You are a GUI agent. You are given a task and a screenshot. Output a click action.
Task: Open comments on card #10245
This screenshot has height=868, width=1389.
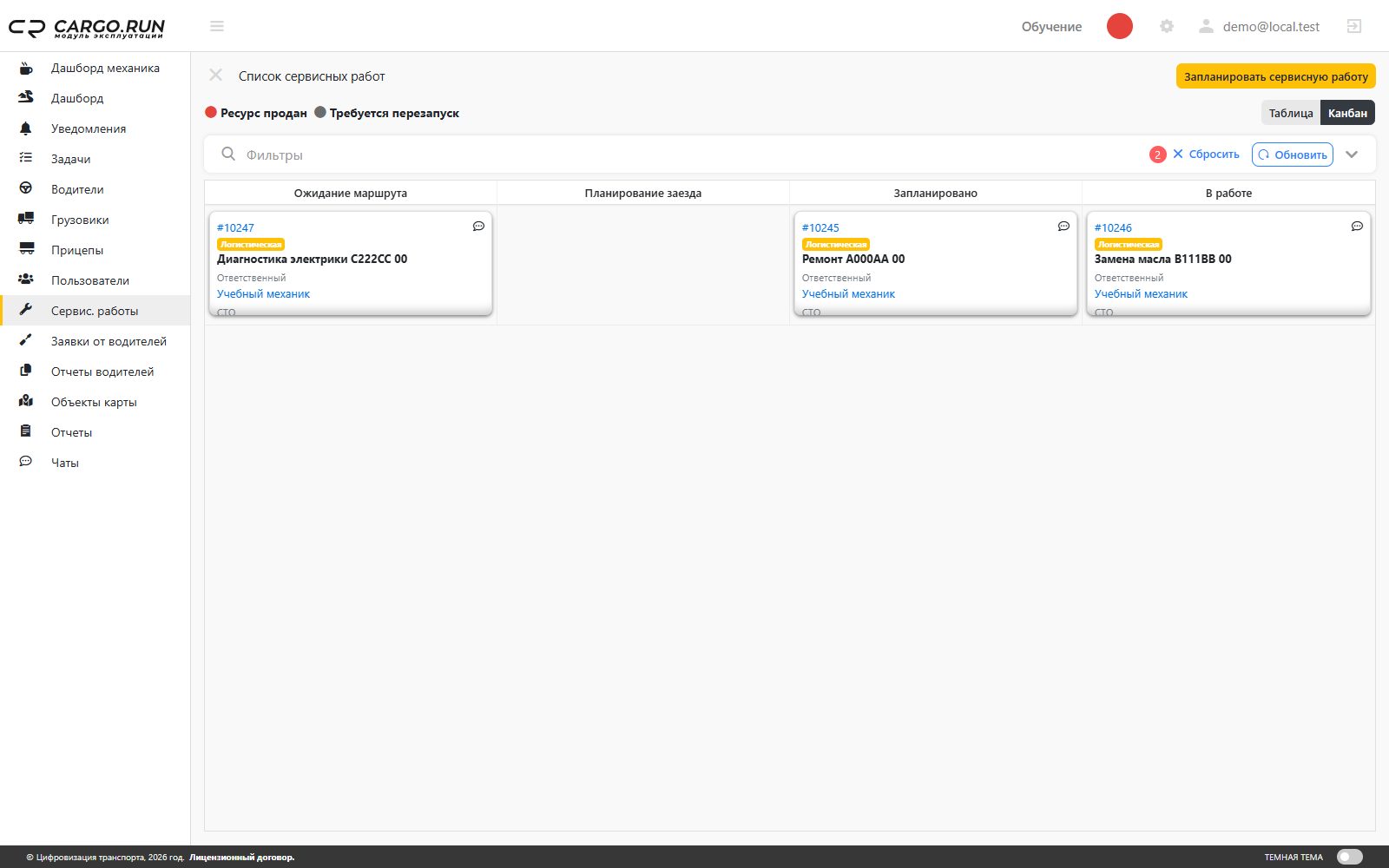[x=1063, y=227]
